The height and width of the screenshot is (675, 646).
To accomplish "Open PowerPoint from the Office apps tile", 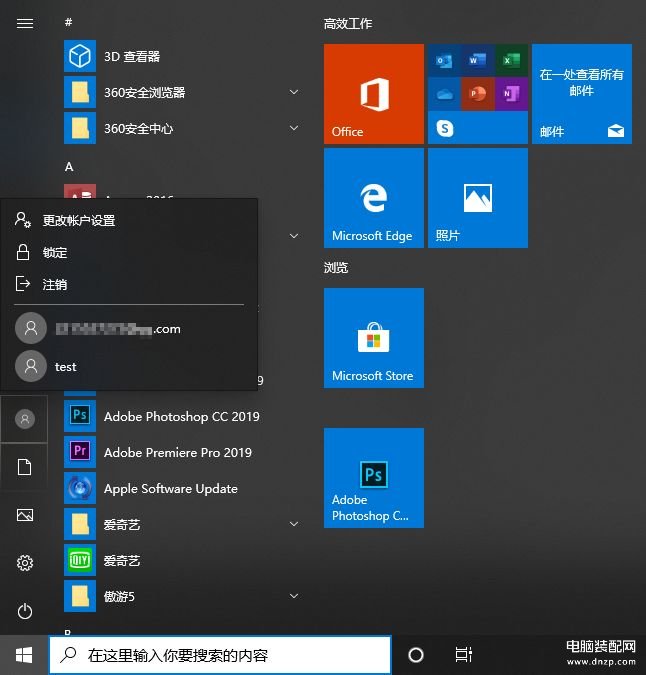I will coord(477,94).
